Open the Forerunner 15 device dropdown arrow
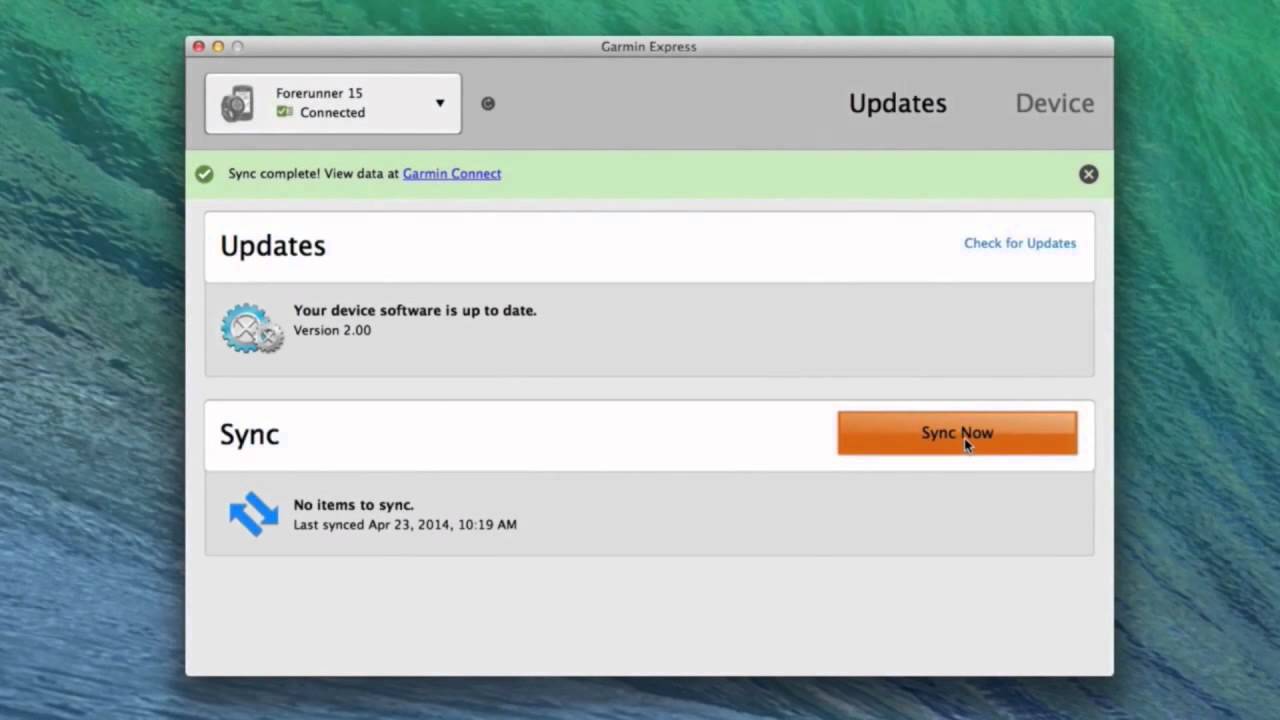This screenshot has height=720, width=1280. click(x=439, y=103)
